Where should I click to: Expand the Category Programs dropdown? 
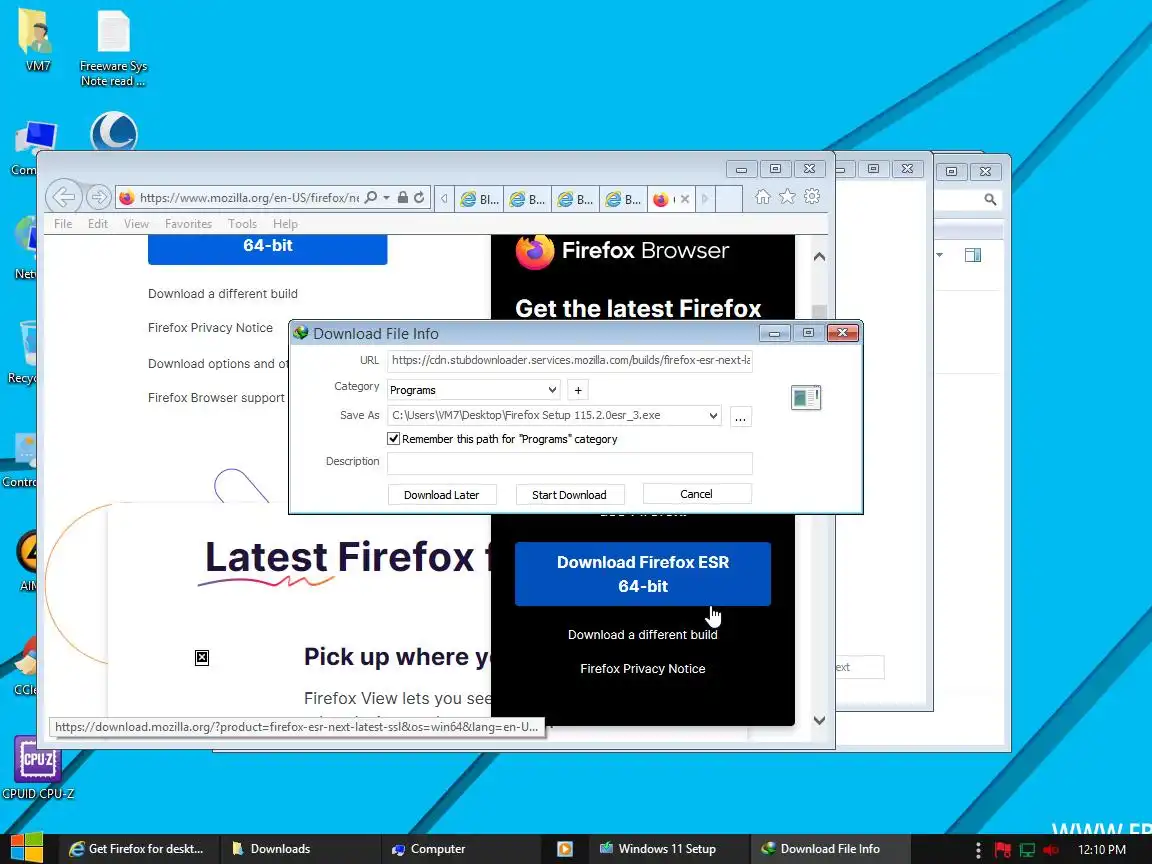552,390
